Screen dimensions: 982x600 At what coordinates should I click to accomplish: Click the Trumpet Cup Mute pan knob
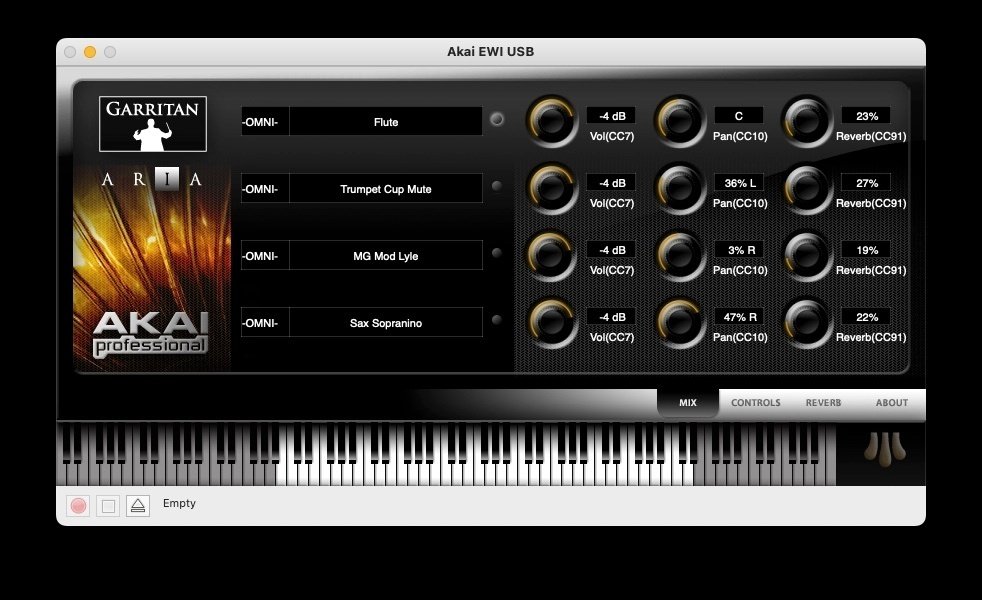680,188
